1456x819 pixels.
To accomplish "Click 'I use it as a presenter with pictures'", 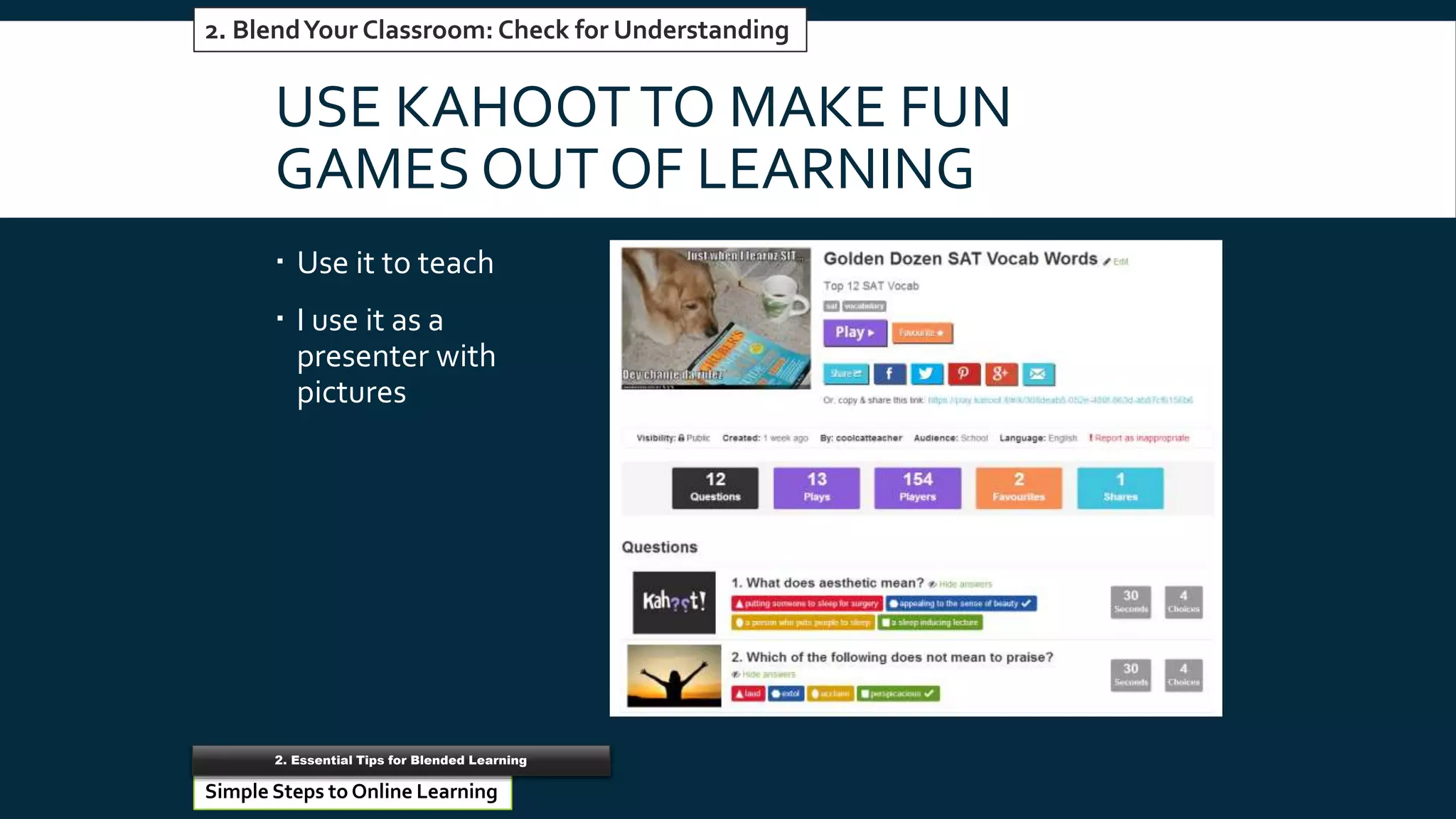I will point(396,356).
